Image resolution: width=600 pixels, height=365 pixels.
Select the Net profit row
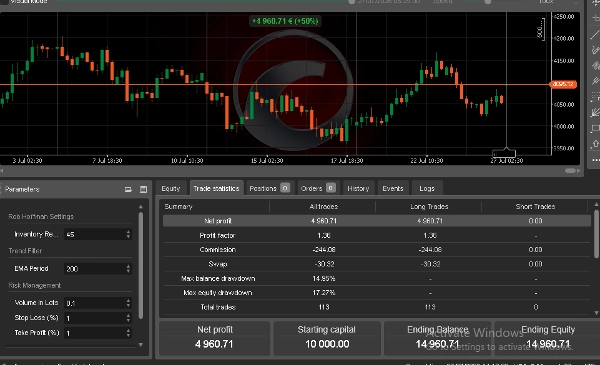coord(377,221)
